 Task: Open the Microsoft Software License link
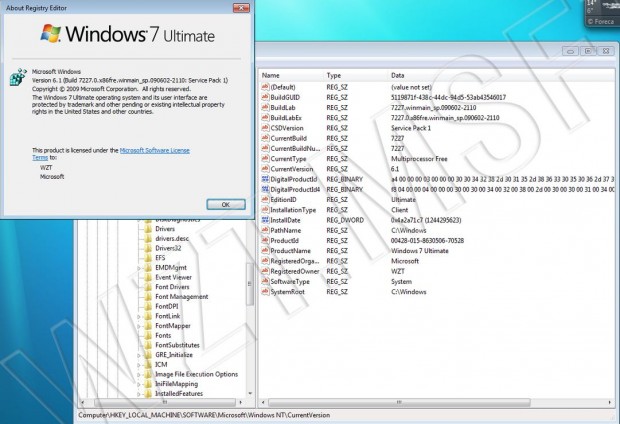pyautogui.click(x=155, y=150)
